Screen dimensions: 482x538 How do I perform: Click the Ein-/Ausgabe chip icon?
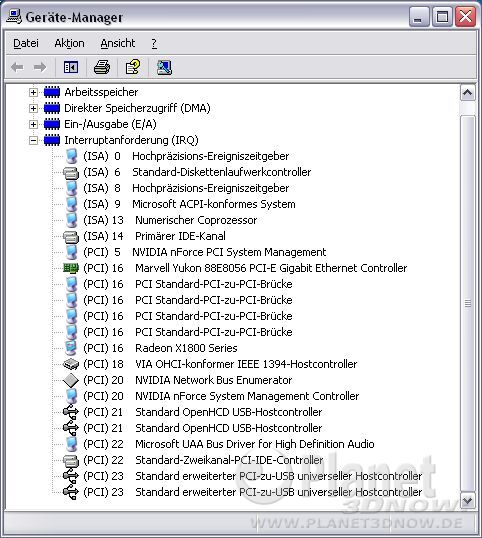point(52,124)
